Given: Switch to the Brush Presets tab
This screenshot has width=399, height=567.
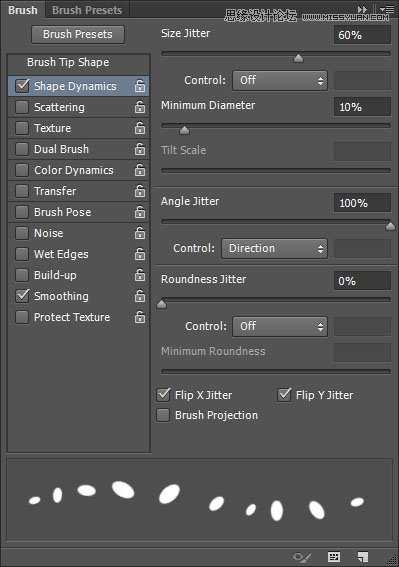Looking at the screenshot, I should click(x=87, y=10).
